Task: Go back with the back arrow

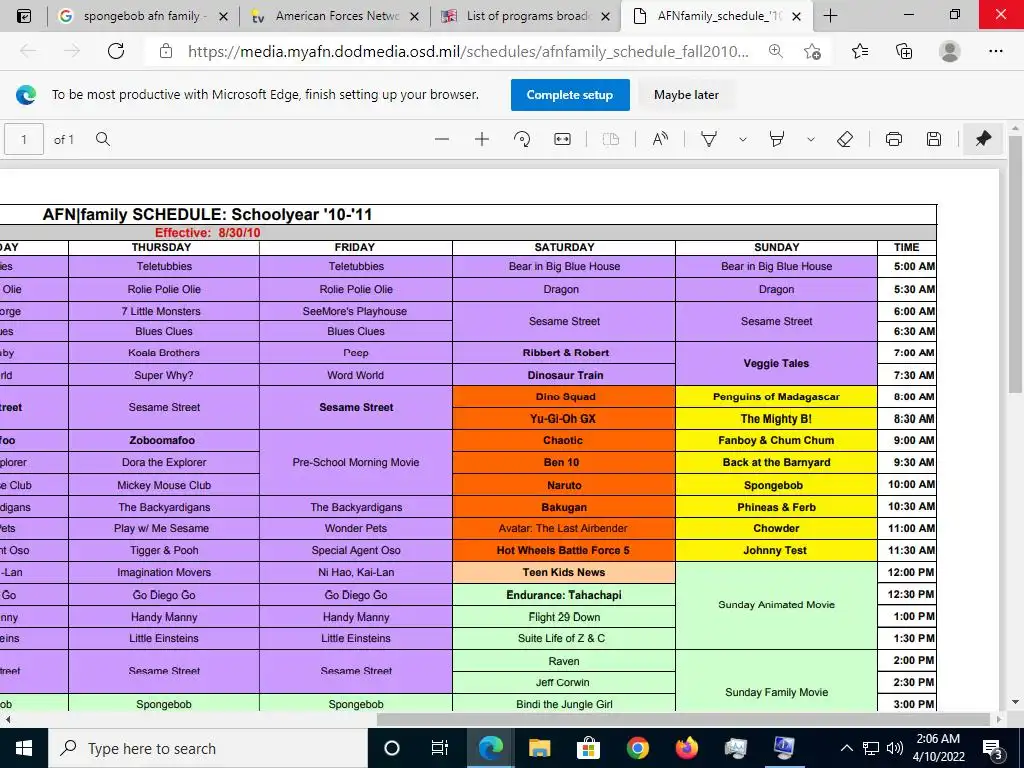Action: click(x=27, y=51)
